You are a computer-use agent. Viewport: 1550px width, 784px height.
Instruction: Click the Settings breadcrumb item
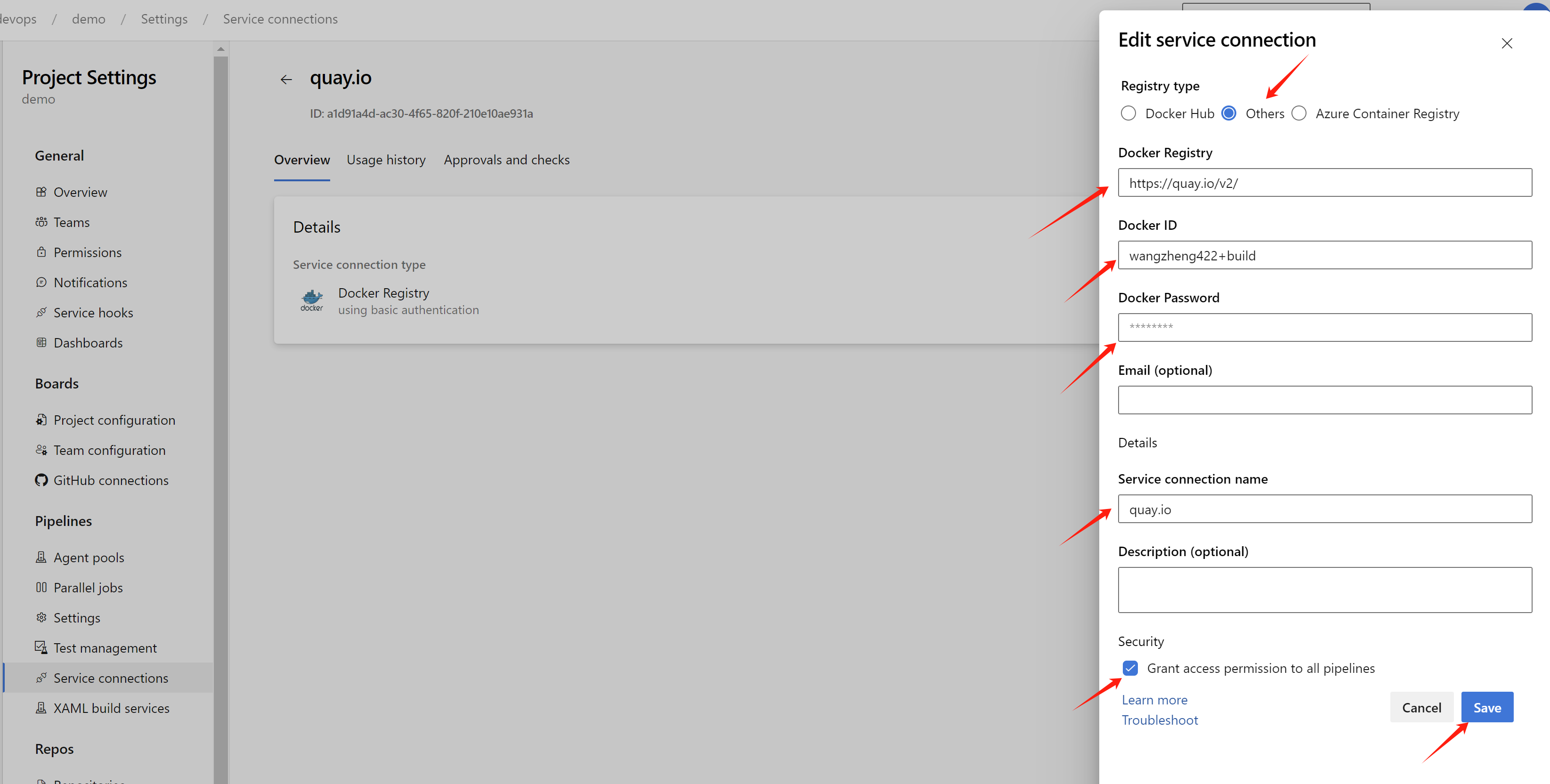point(163,19)
